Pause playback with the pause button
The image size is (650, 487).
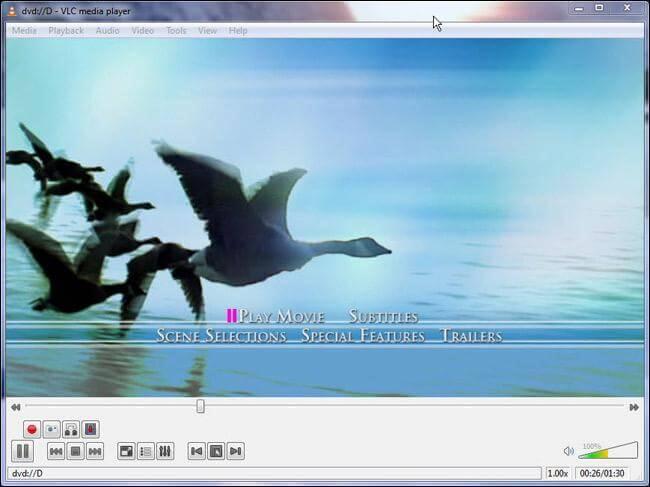[x=22, y=451]
